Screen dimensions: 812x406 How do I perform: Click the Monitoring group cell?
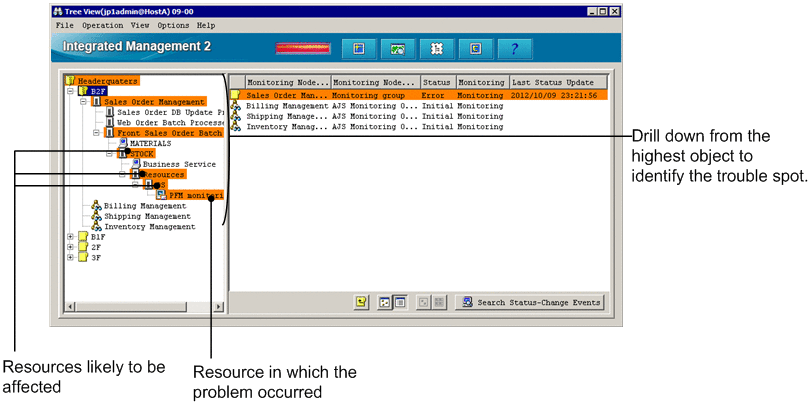point(366,95)
